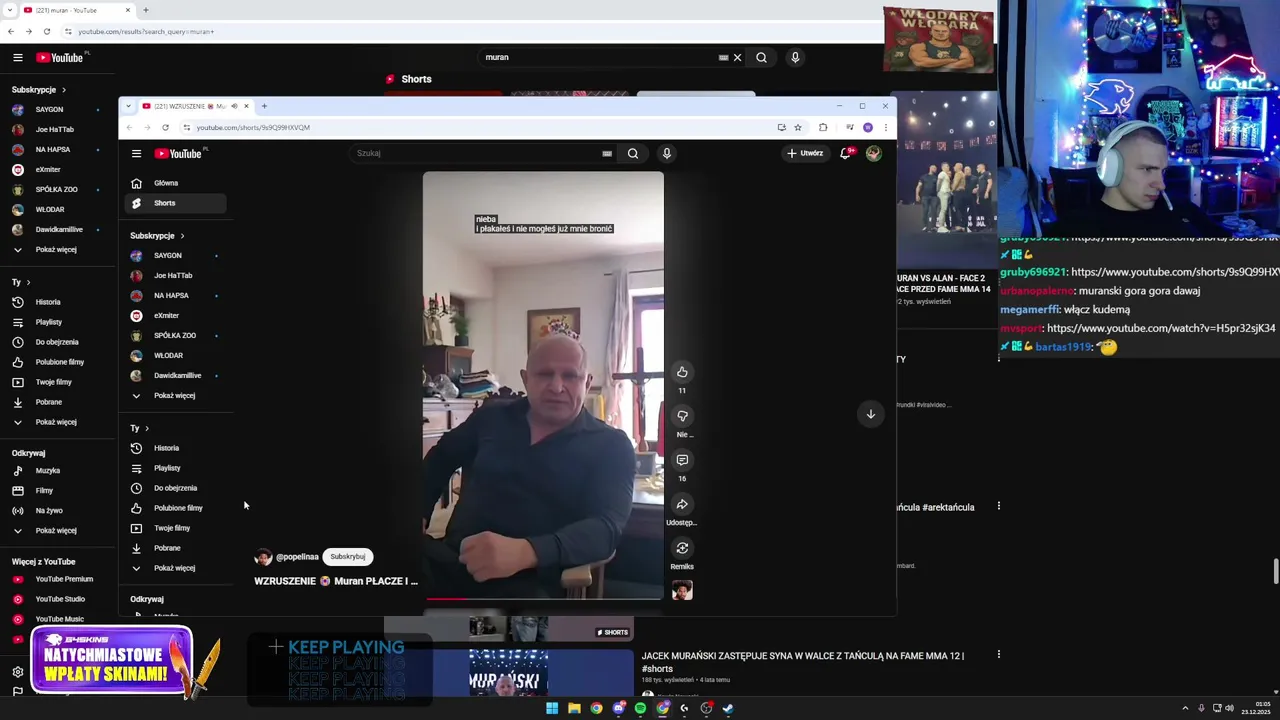Open more options for Jacek Murański video
Screen dimensions: 1280x720
(998, 655)
